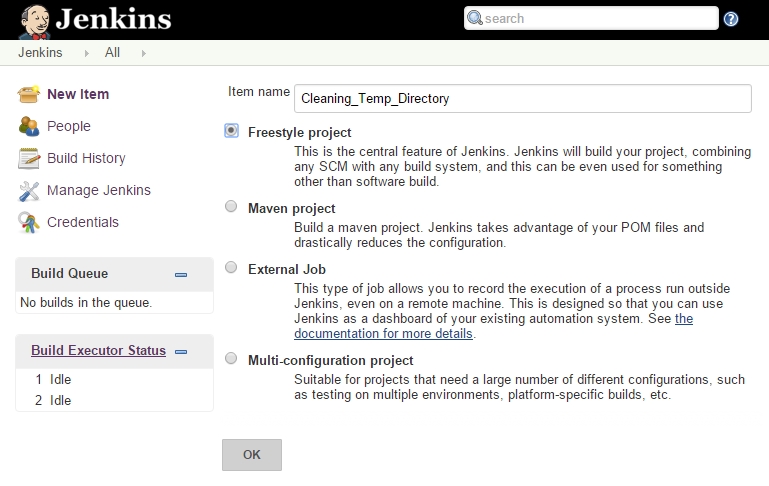Select the Multi-configuration project radio button
This screenshot has width=769, height=486.
click(231, 358)
